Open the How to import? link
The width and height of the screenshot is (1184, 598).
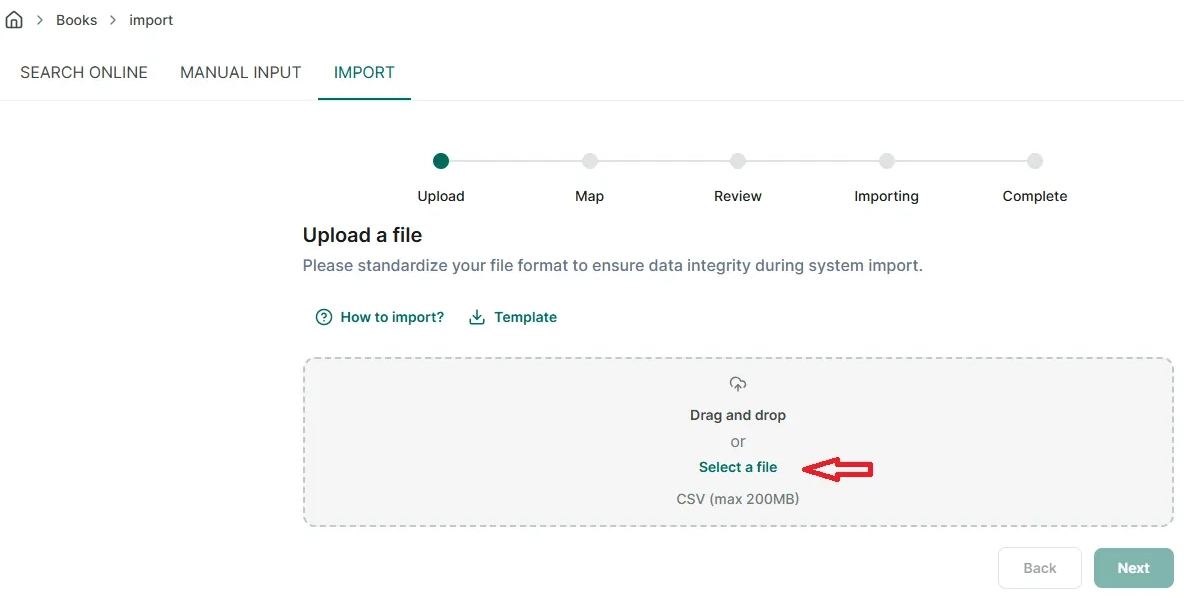392,317
